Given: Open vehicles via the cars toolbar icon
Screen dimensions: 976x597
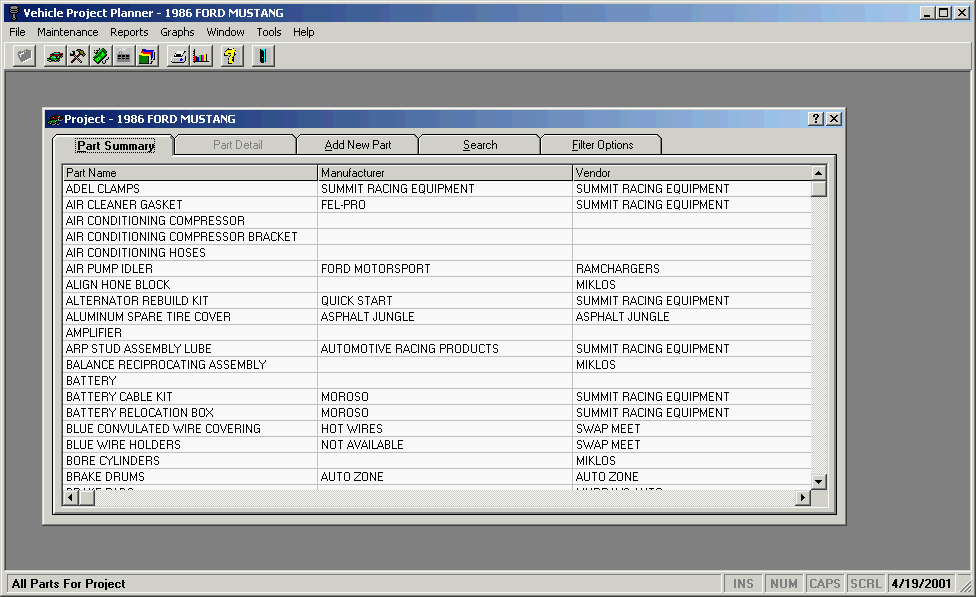Looking at the screenshot, I should tap(55, 57).
